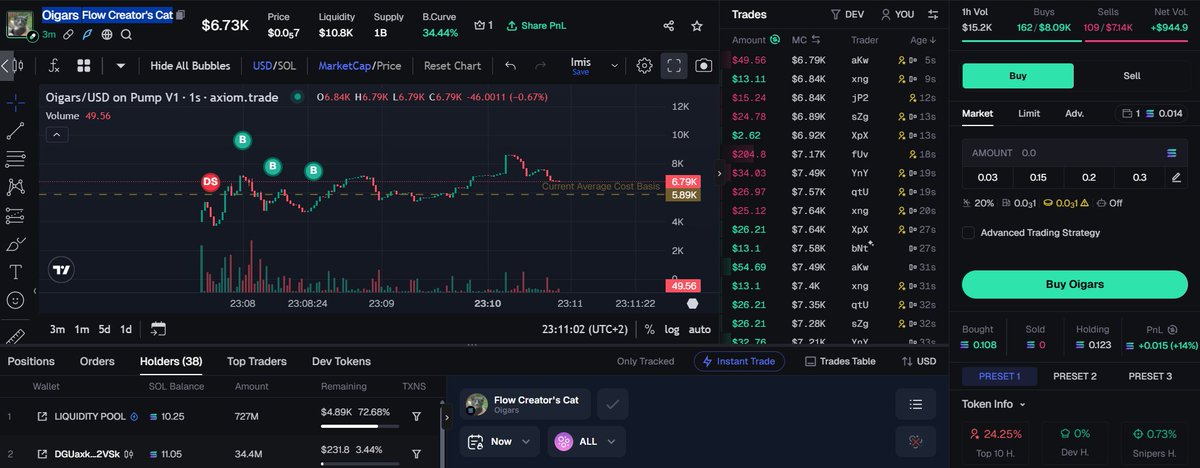Toggle log scale on chart
1200x468 pixels.
tap(672, 329)
